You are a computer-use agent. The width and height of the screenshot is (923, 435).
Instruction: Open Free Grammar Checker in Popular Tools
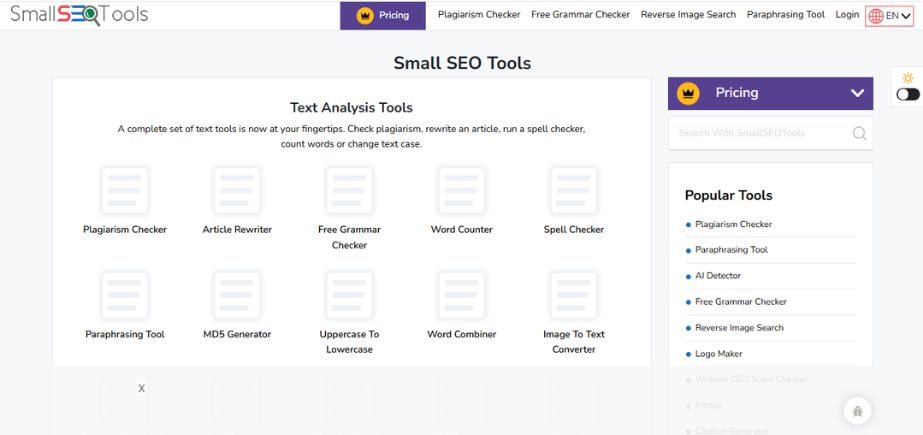[741, 301]
